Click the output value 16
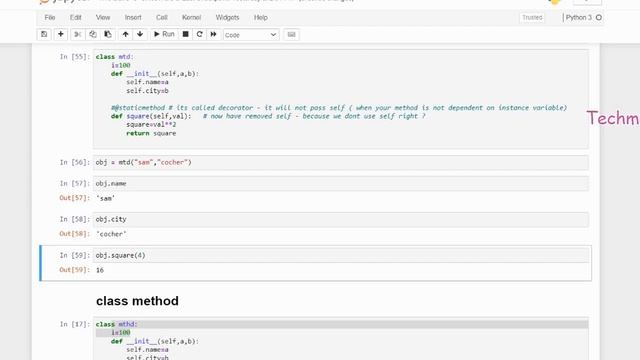Viewport: 640px width, 360px height. click(100, 270)
